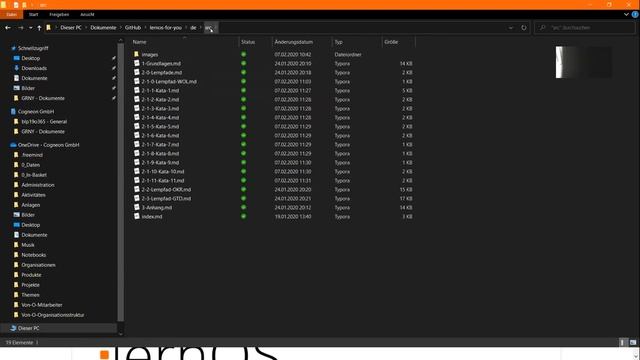
Task: Select the 2-1-5-Kata-5.md file name
Action: [x=160, y=127]
